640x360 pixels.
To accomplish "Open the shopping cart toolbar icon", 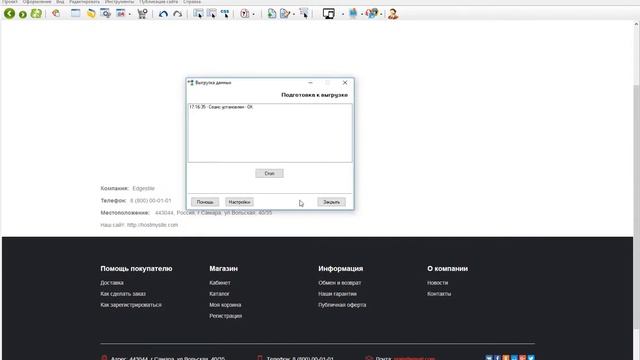I will (x=142, y=13).
